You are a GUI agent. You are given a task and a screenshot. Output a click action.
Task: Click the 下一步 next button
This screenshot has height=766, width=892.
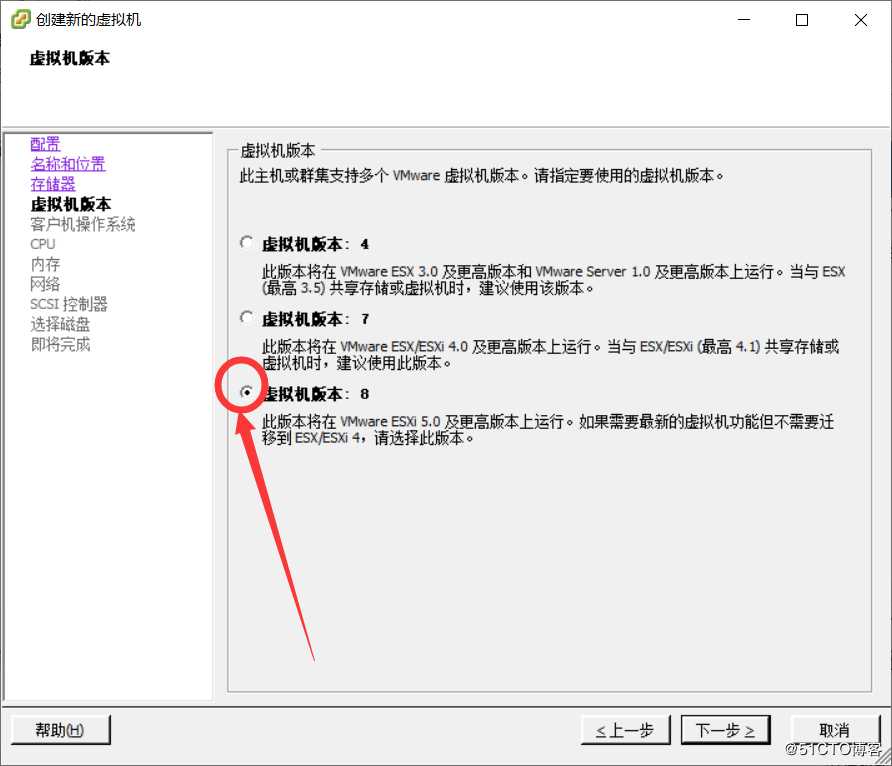(x=725, y=730)
